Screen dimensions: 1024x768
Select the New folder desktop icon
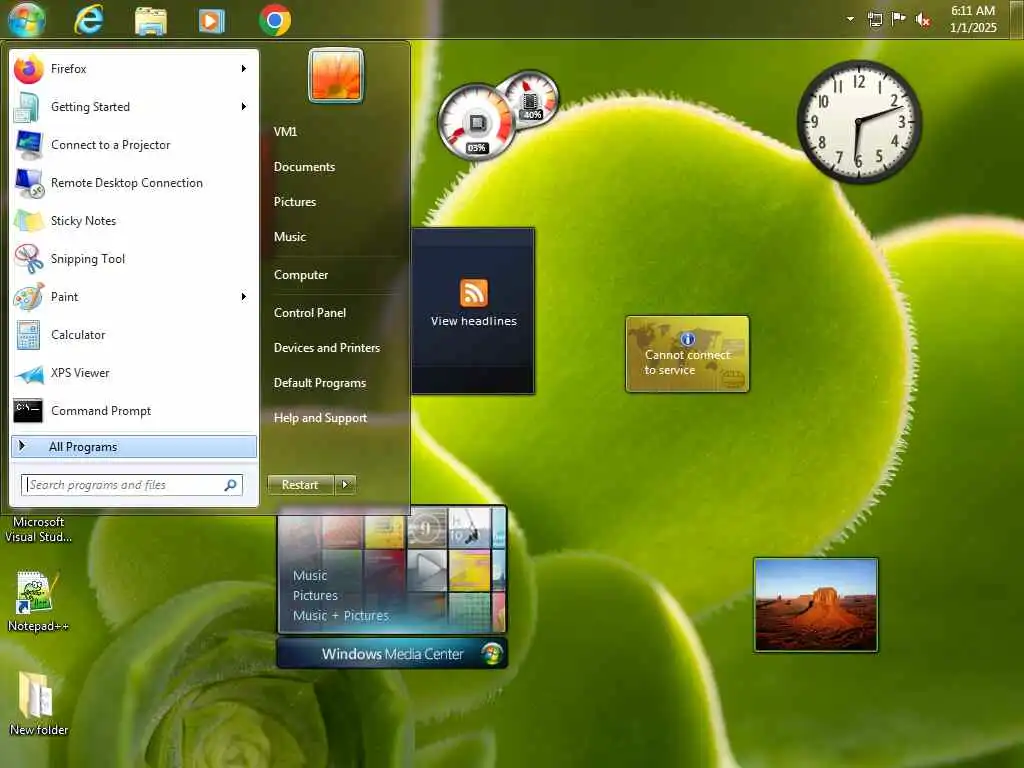pyautogui.click(x=38, y=704)
